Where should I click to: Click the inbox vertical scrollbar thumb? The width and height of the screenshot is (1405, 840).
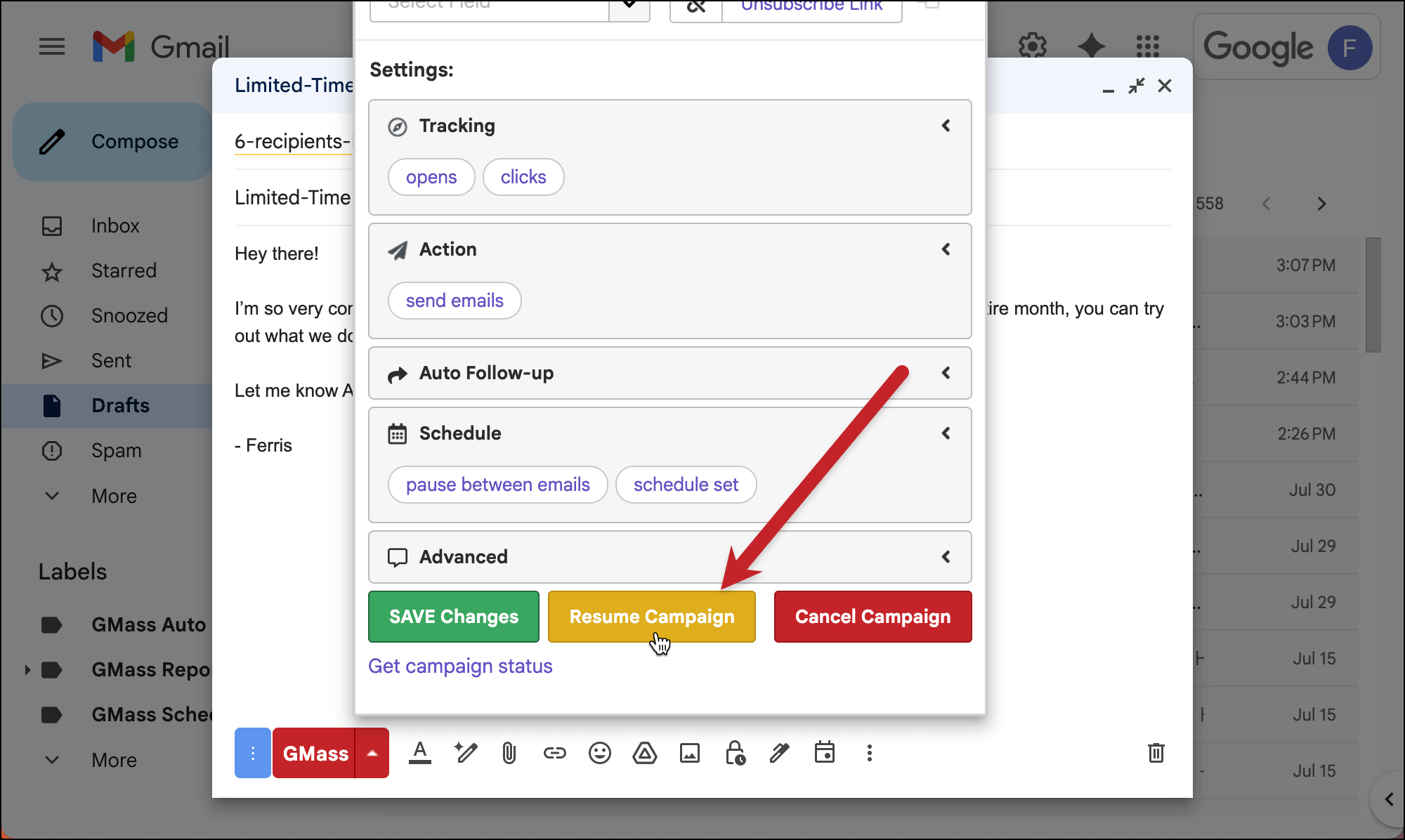click(1373, 295)
